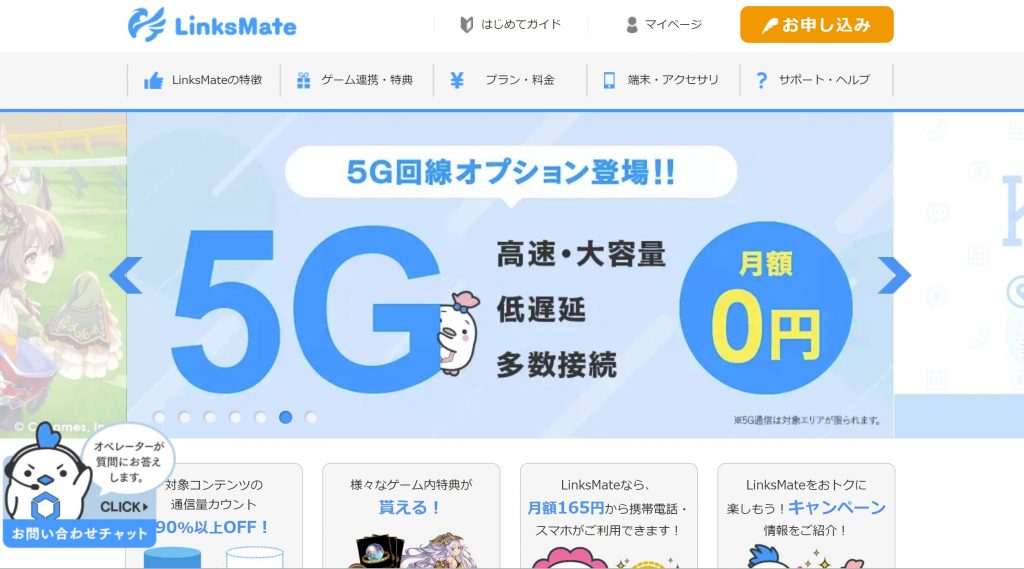The image size is (1024, 569).
Task: Click the yen icon for プラン・料金
Action: tap(457, 80)
